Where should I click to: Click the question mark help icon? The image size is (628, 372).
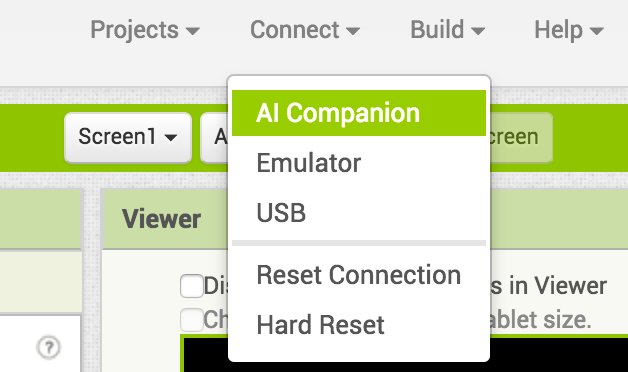pos(49,347)
